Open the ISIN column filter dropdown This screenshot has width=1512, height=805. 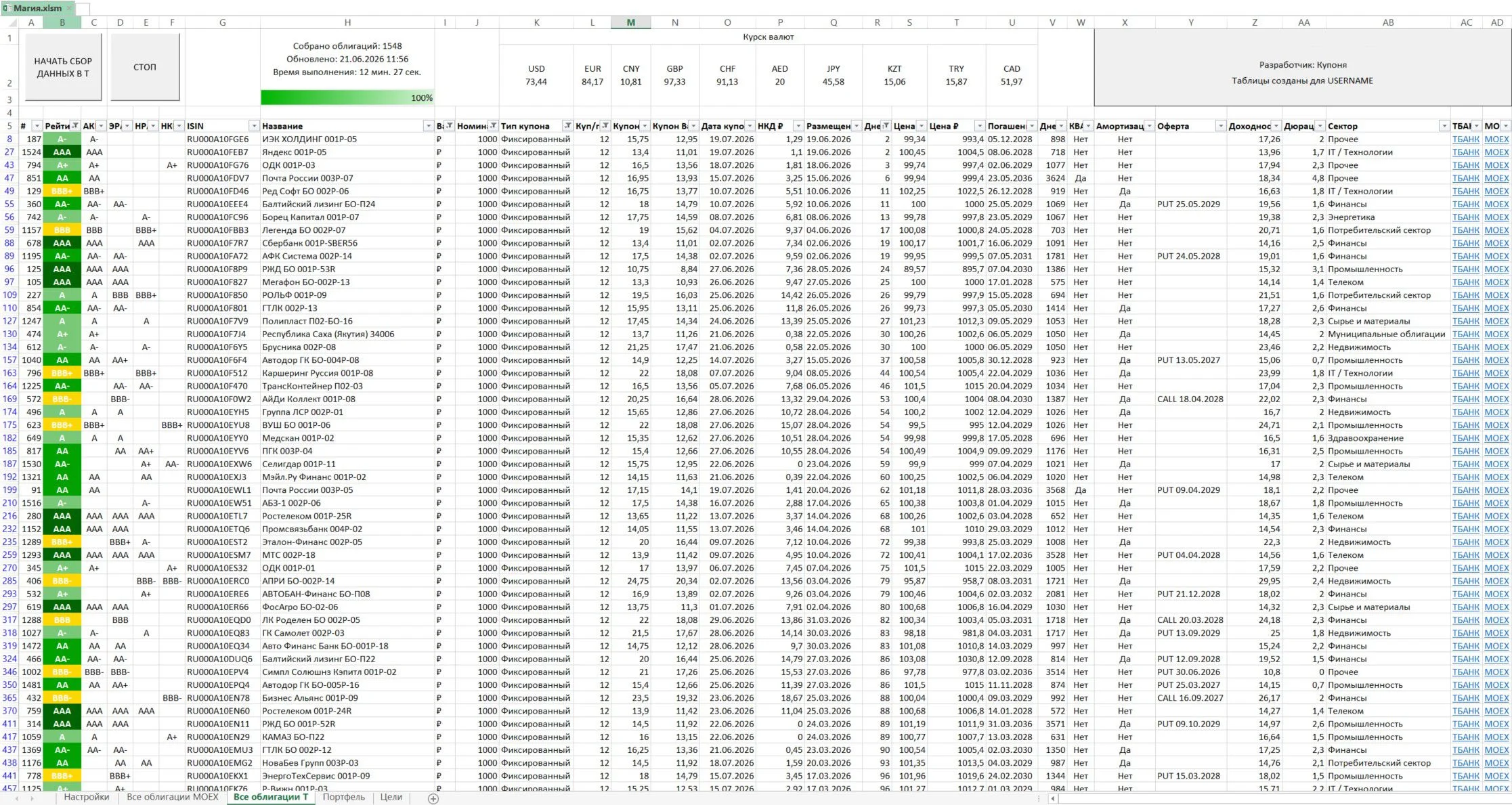tap(254, 126)
